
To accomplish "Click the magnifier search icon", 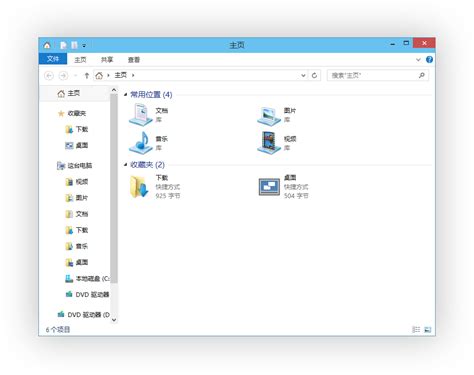I will tap(422, 76).
